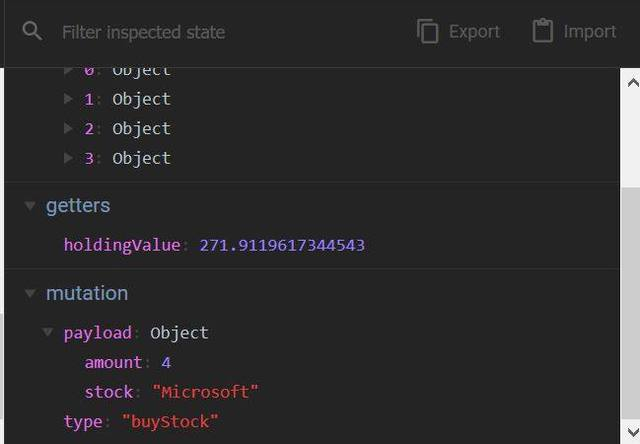Collapse the getters section
The height and width of the screenshot is (444, 640).
30,205
